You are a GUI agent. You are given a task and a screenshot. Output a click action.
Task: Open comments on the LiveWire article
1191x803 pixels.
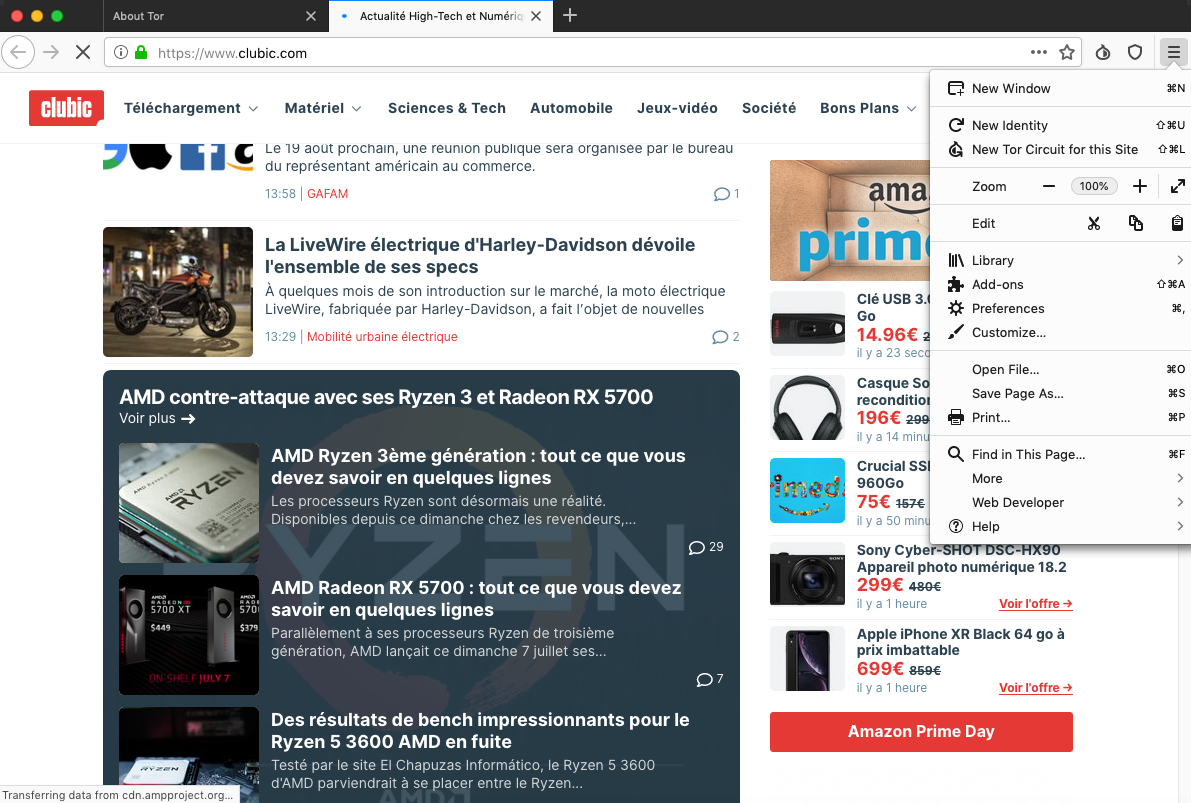click(725, 337)
